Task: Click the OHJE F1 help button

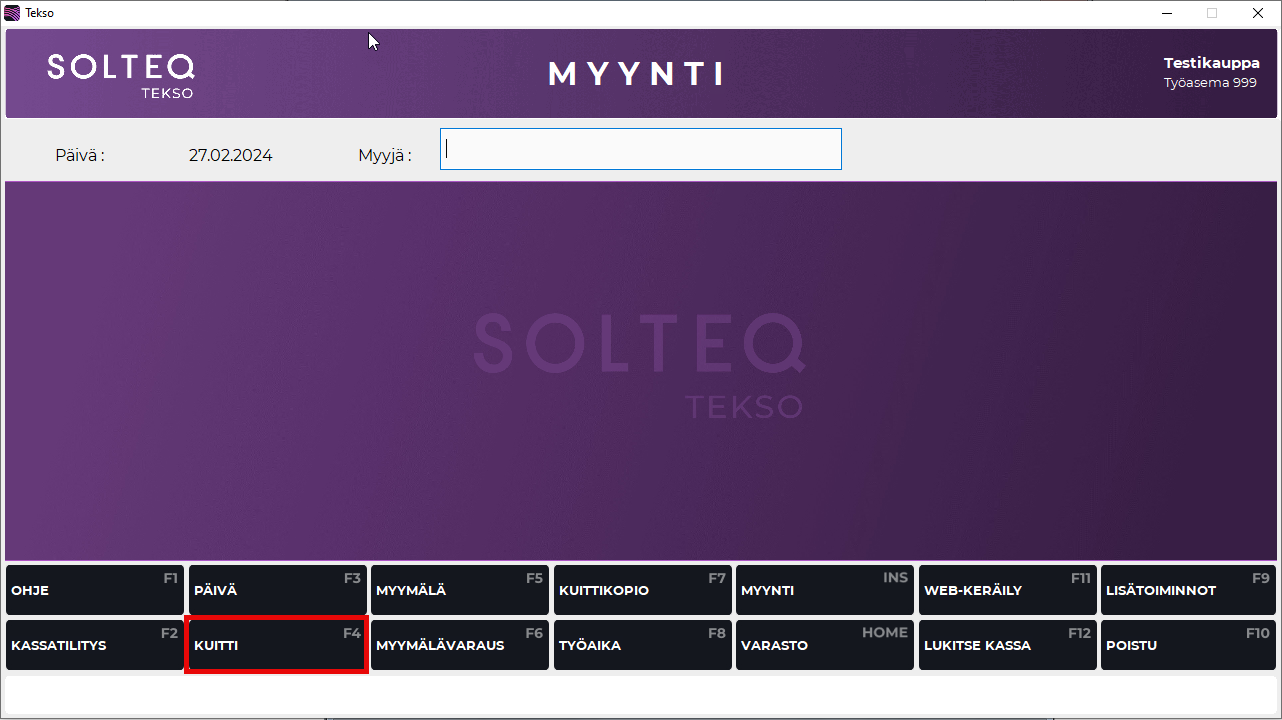Action: click(x=95, y=590)
